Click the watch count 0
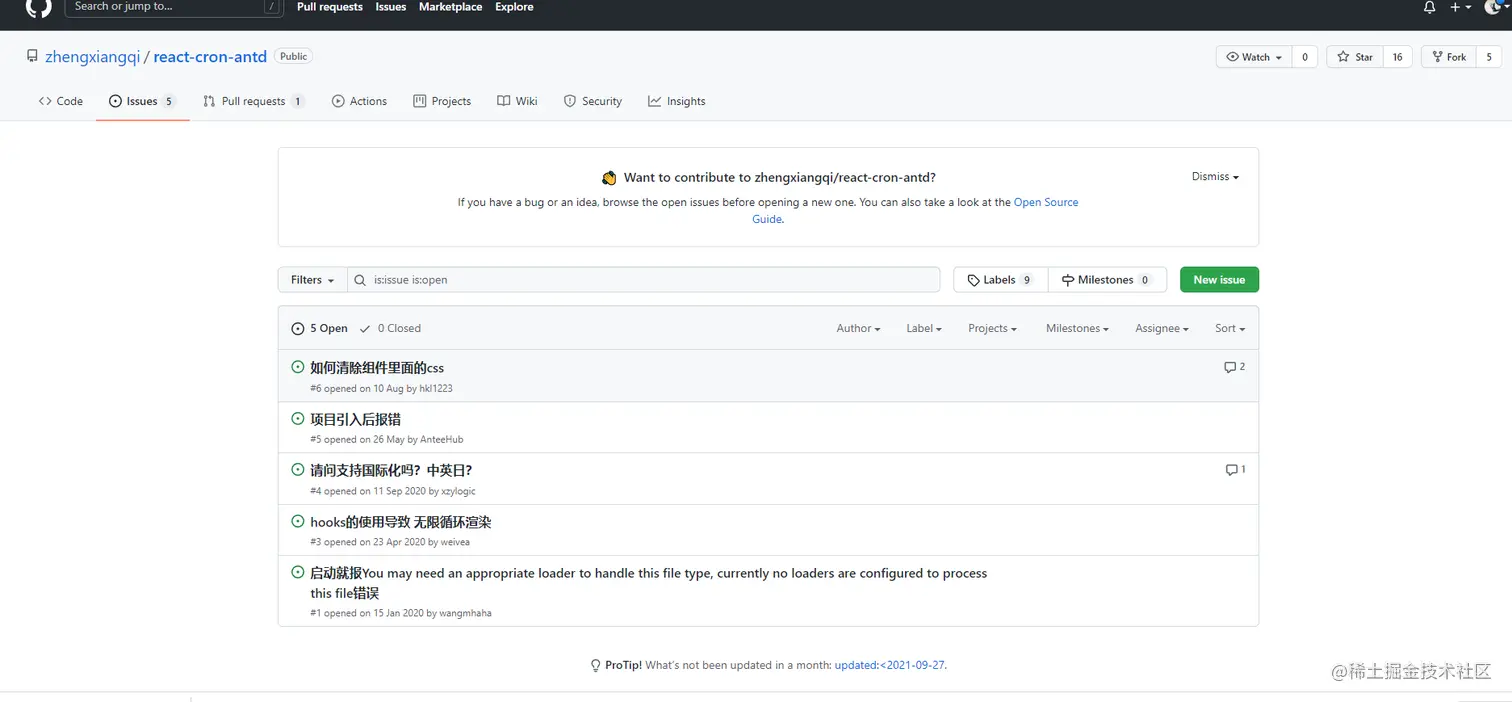 coord(1304,57)
